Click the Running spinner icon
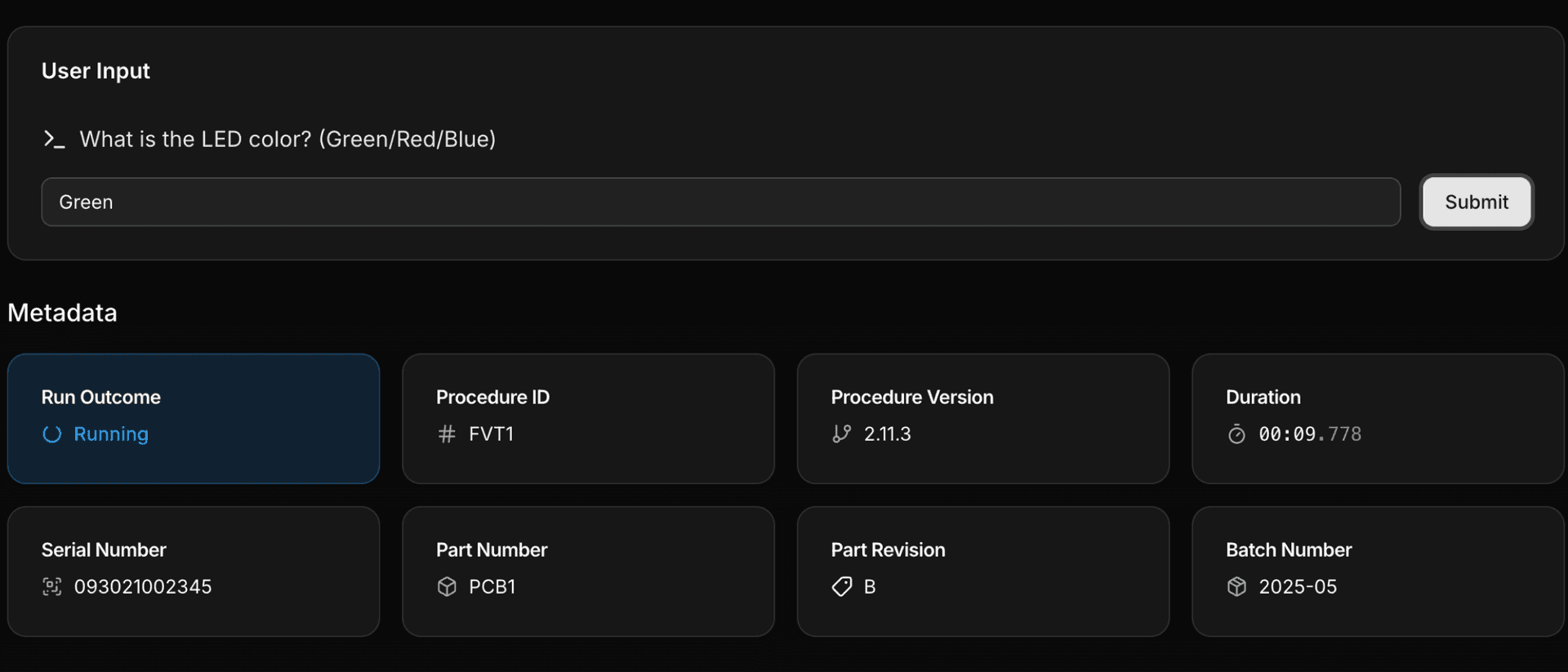Viewport: 1568px width, 672px height. click(52, 434)
